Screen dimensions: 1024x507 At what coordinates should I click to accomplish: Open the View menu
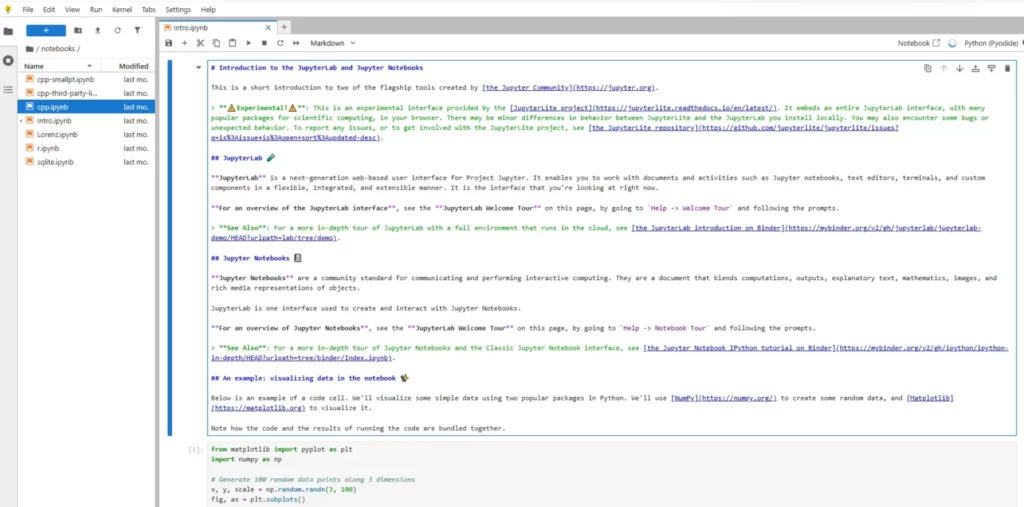point(72,10)
